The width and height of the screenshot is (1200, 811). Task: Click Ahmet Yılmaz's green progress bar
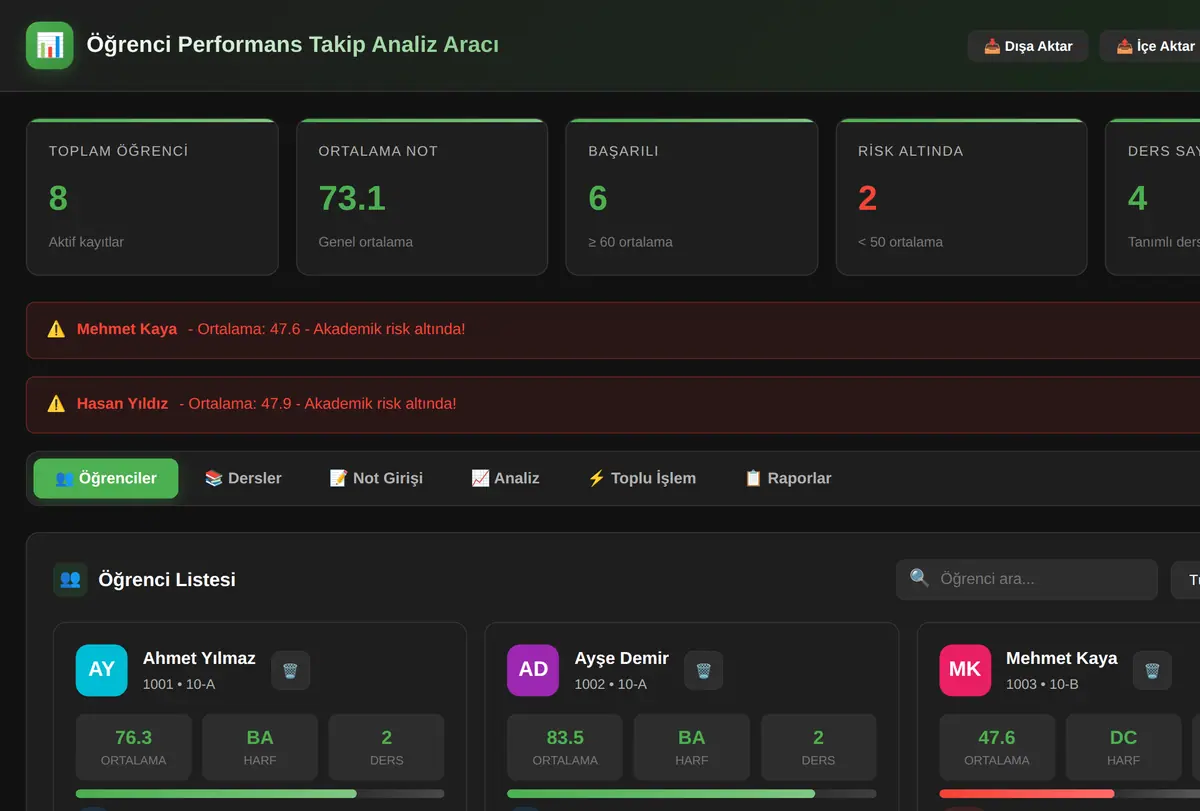coord(260,794)
